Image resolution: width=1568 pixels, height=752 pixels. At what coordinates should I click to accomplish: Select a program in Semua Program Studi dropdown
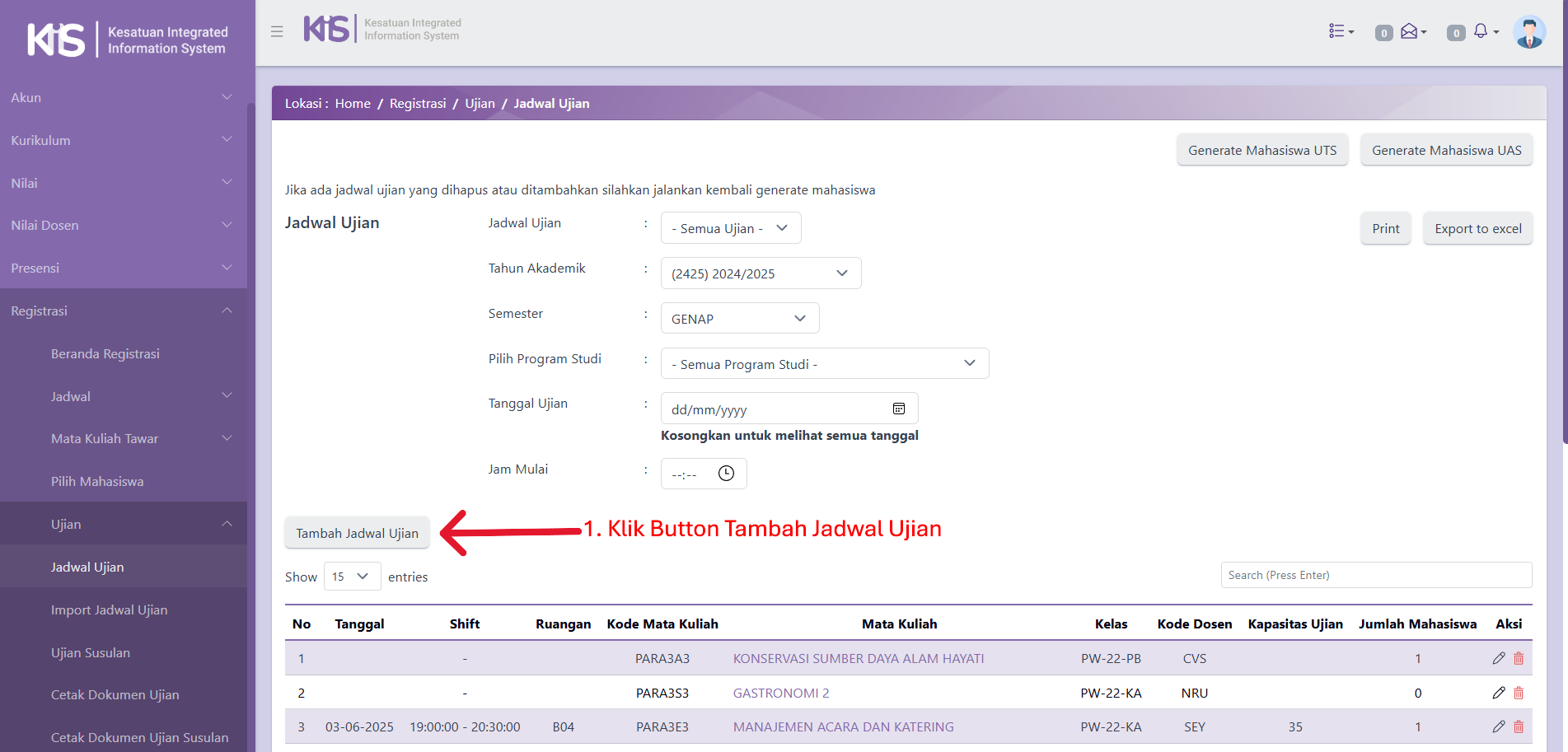point(824,364)
